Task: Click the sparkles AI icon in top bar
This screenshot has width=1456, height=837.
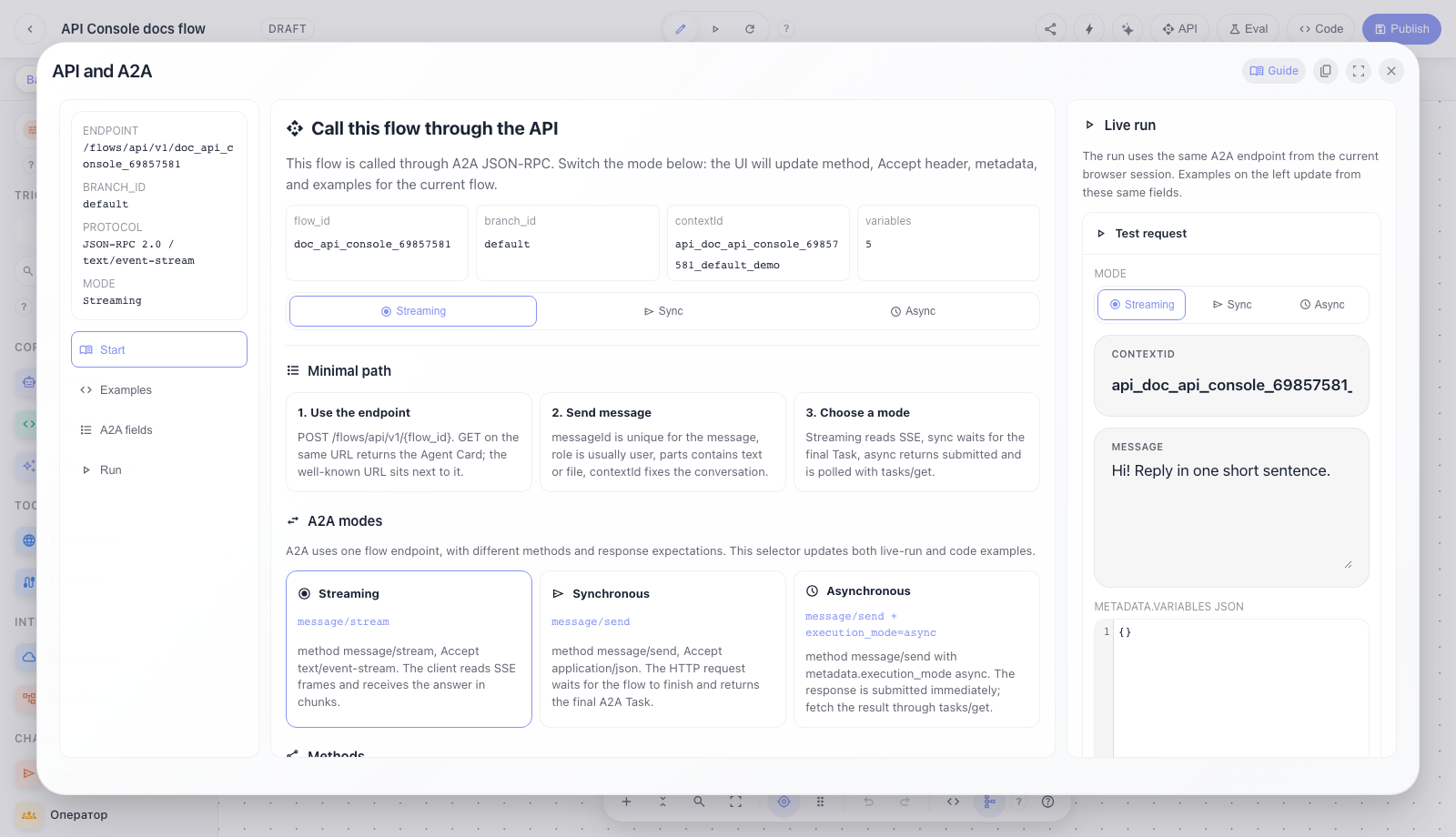Action: (x=1127, y=29)
